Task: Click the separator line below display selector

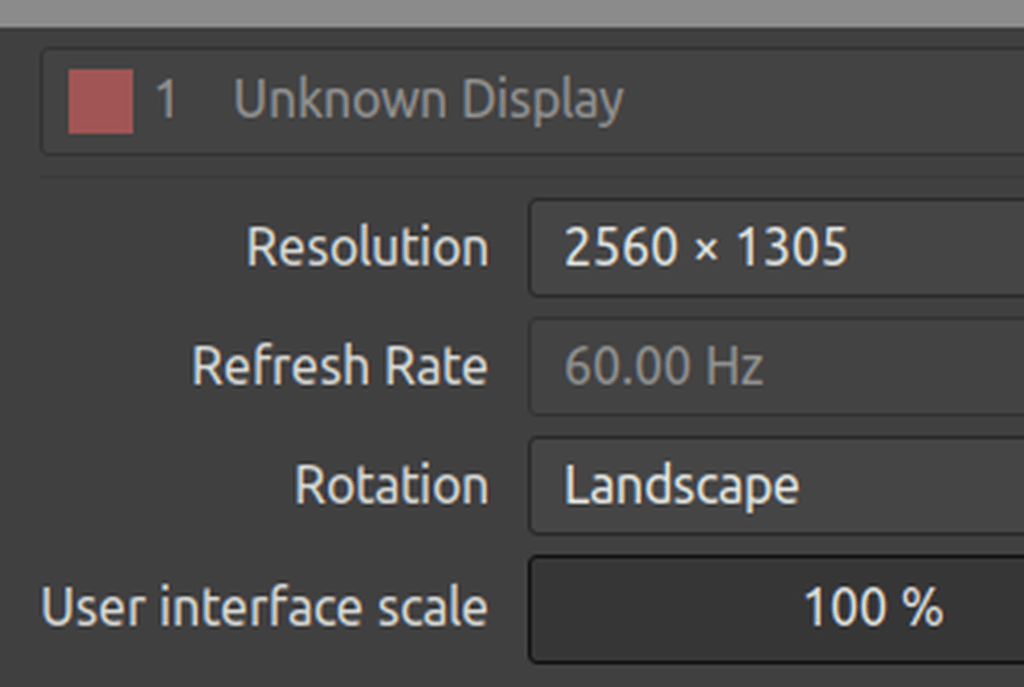Action: [512, 176]
